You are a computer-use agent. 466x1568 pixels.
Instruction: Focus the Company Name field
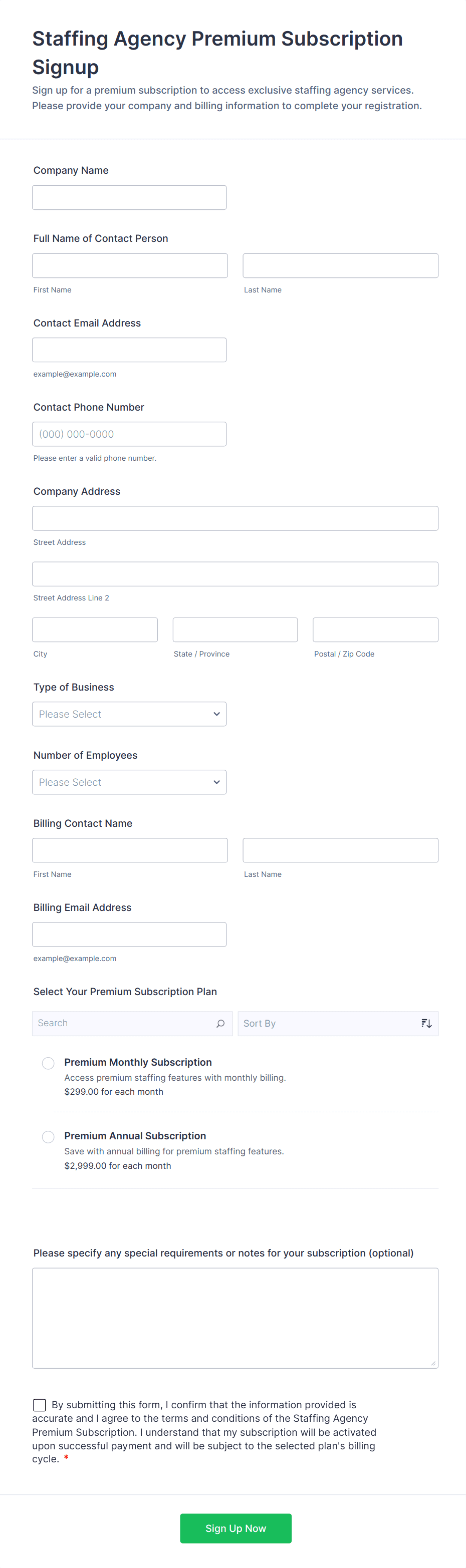pyautogui.click(x=129, y=198)
